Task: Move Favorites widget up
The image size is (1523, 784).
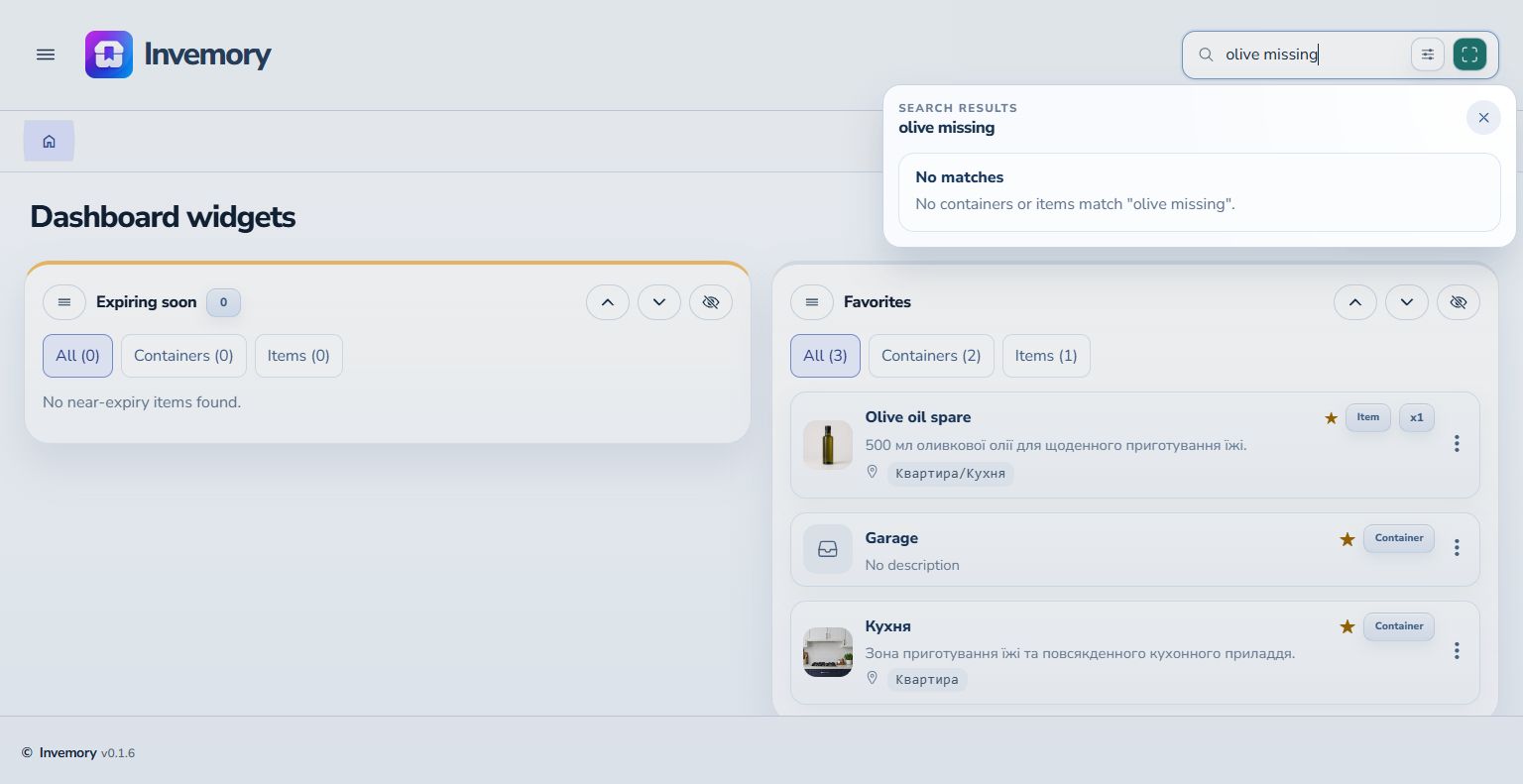Action: pos(1355,302)
